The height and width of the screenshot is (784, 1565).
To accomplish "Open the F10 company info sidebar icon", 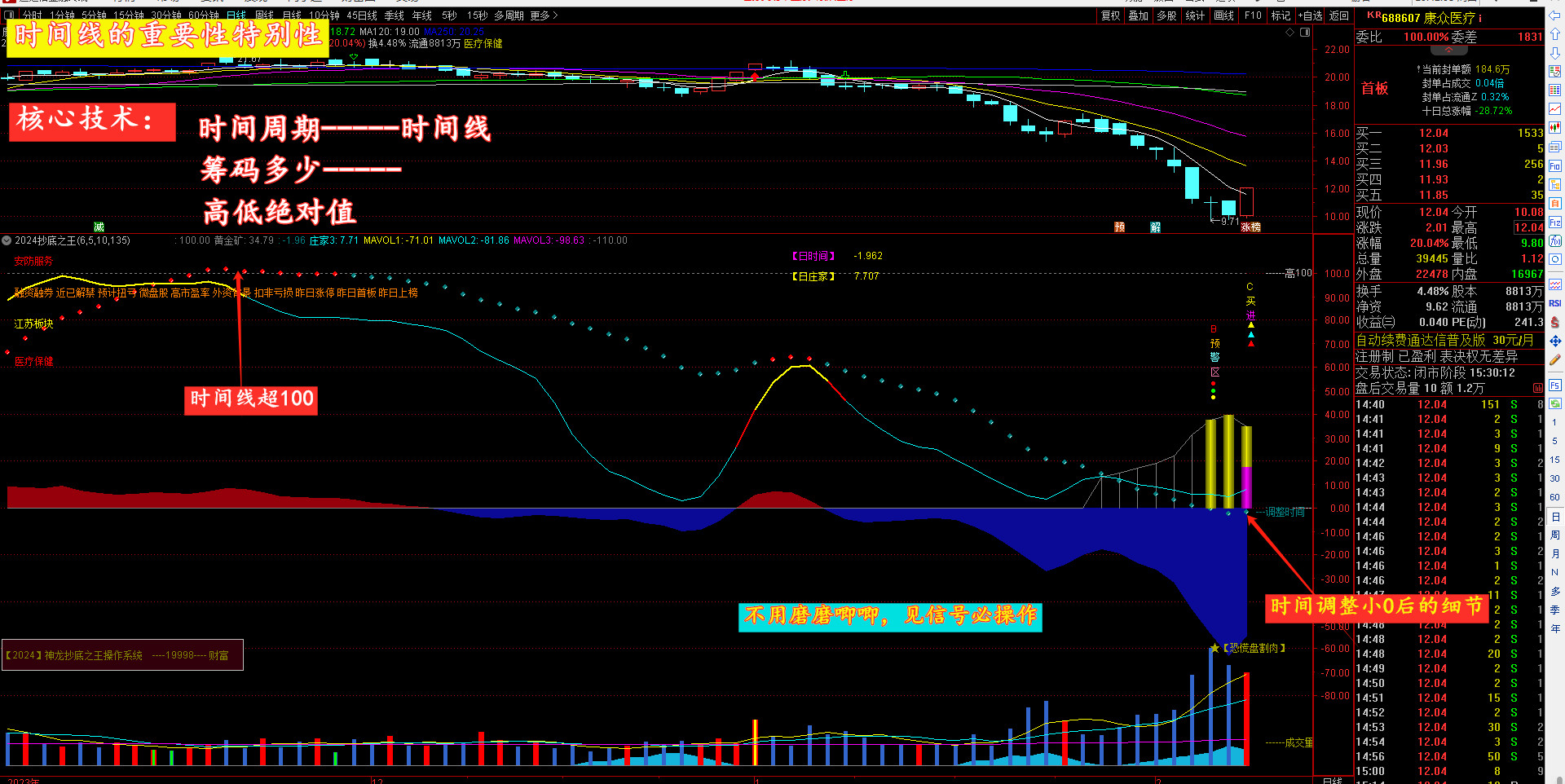I will tap(1555, 165).
